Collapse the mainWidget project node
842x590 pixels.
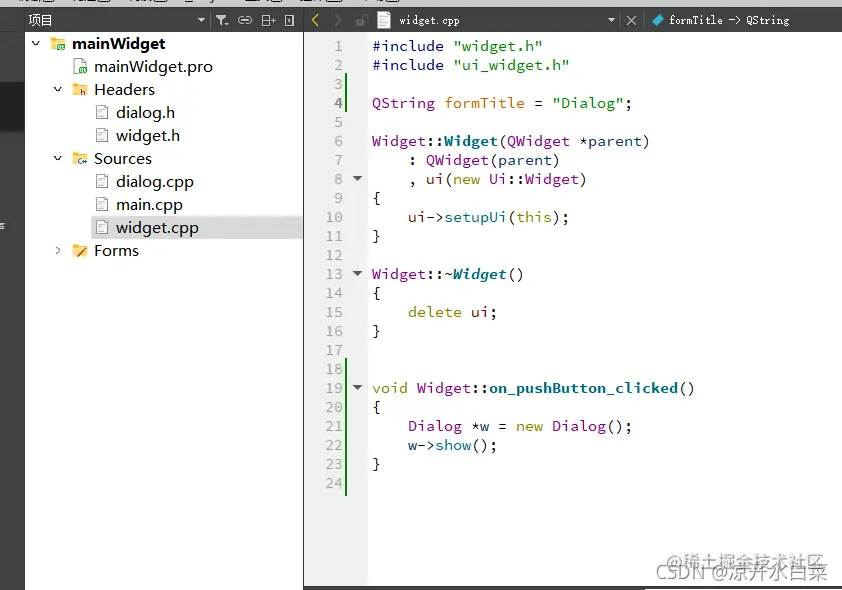[36, 43]
